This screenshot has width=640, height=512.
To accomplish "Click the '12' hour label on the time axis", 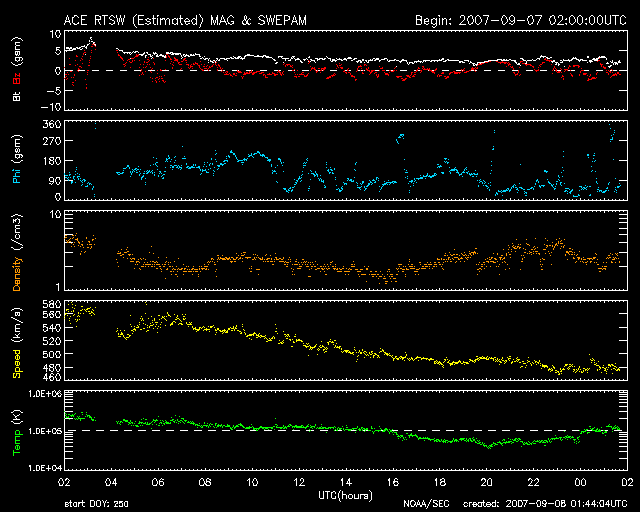I will click(x=299, y=482).
